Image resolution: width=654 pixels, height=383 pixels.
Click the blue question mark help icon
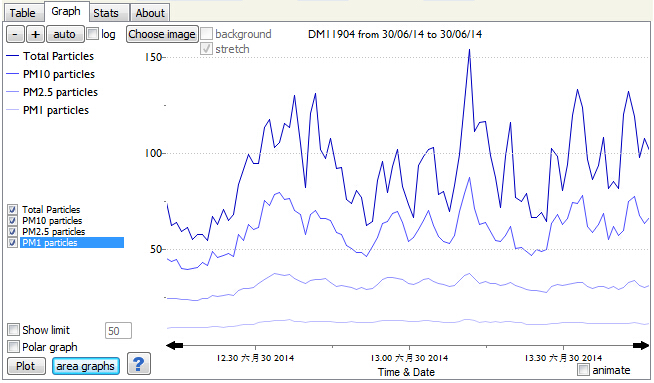pos(138,364)
